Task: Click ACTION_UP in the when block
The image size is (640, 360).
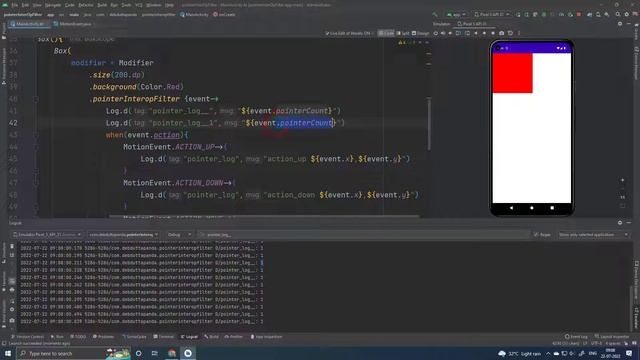Action: click(194, 147)
